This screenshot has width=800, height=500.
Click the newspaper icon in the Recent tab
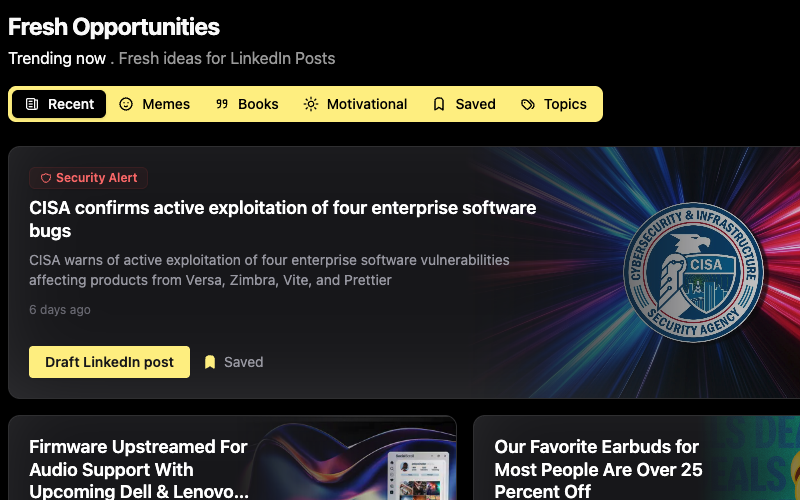32,104
